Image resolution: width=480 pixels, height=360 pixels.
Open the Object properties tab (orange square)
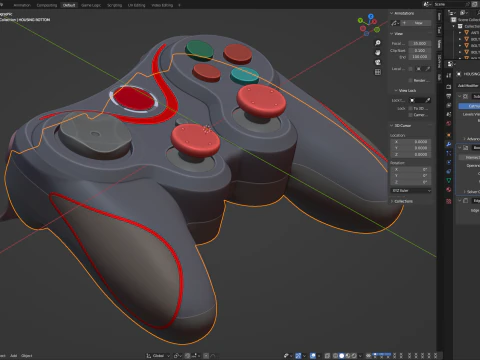tap(449, 135)
